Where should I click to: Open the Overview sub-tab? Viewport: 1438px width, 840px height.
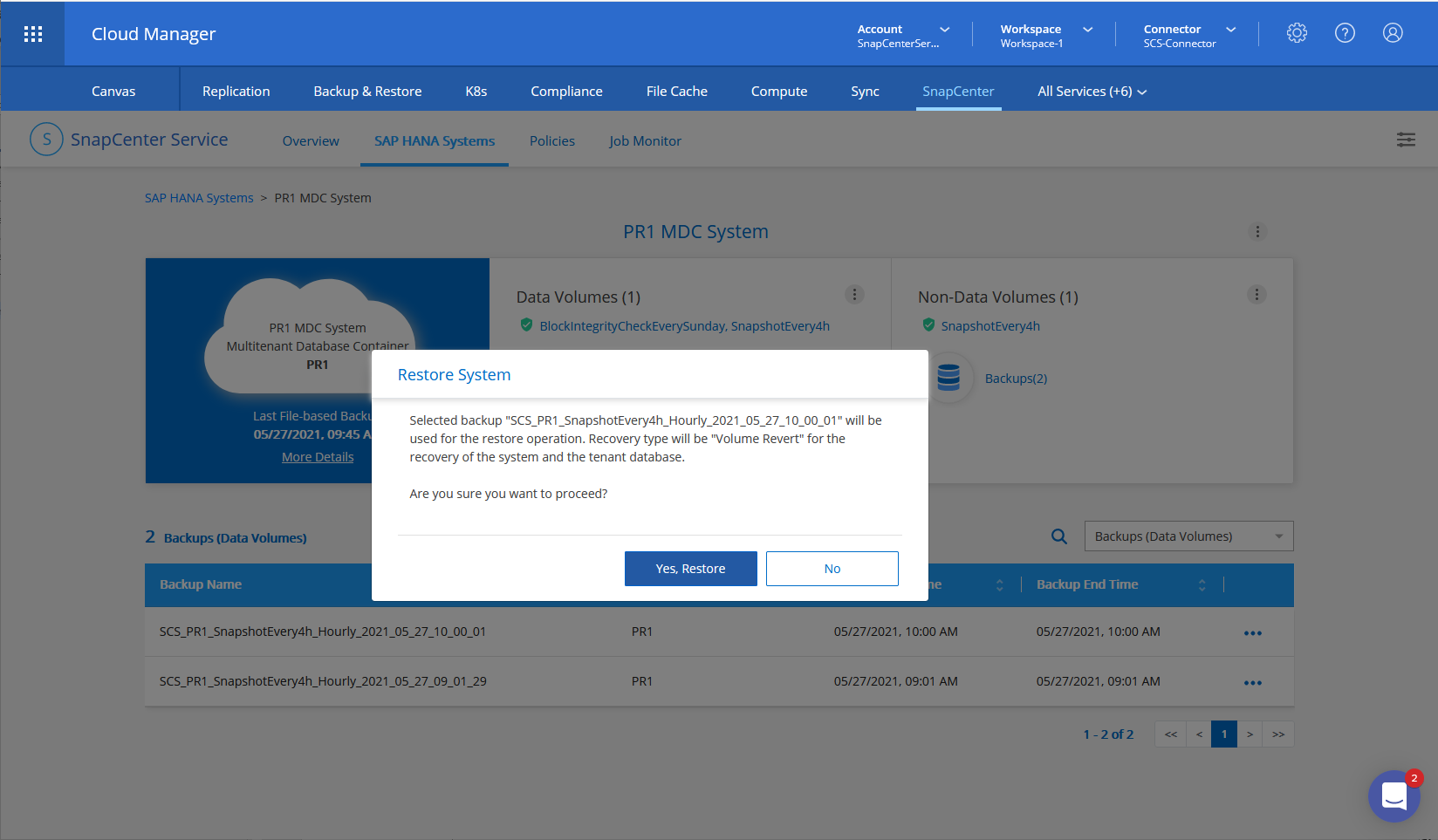(x=311, y=141)
